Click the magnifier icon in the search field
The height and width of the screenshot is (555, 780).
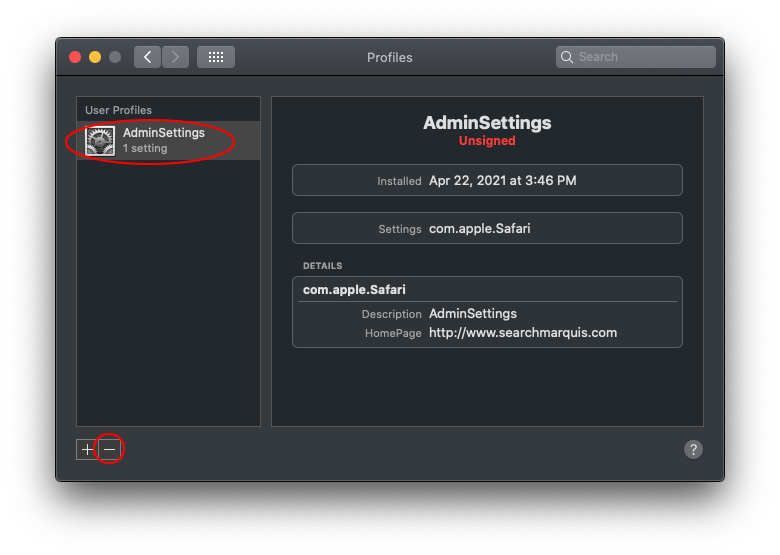pyautogui.click(x=567, y=57)
